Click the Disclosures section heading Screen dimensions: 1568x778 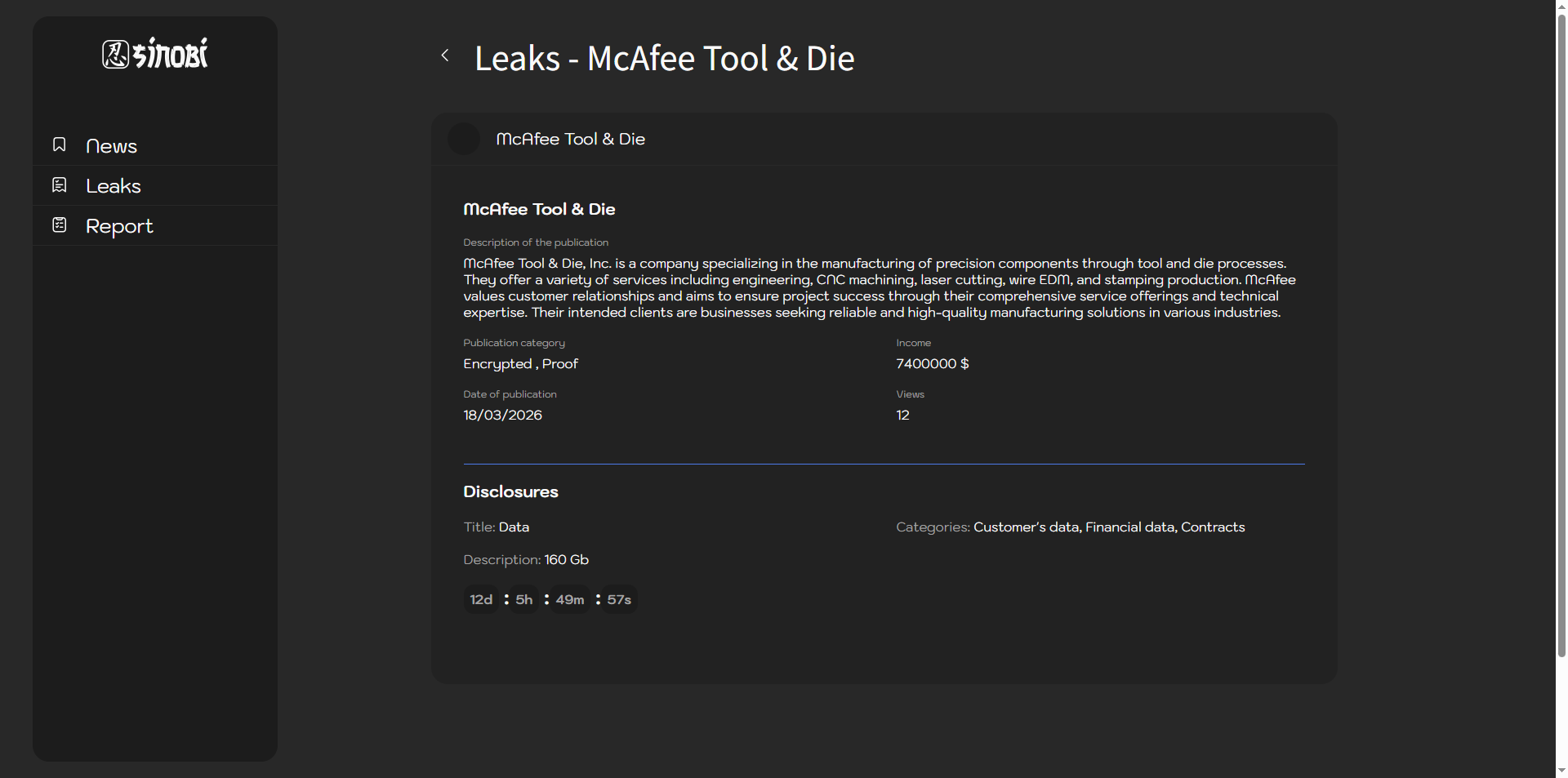(510, 491)
